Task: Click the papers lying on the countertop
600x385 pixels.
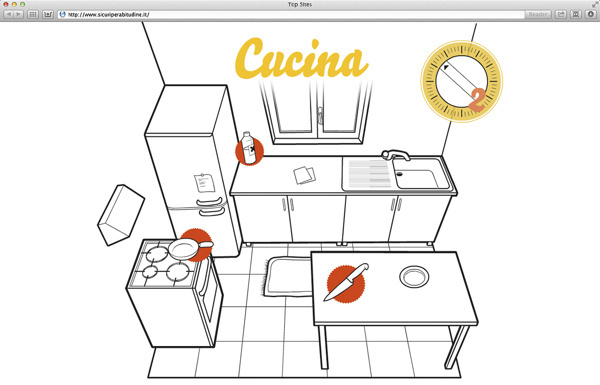Action: (x=305, y=176)
